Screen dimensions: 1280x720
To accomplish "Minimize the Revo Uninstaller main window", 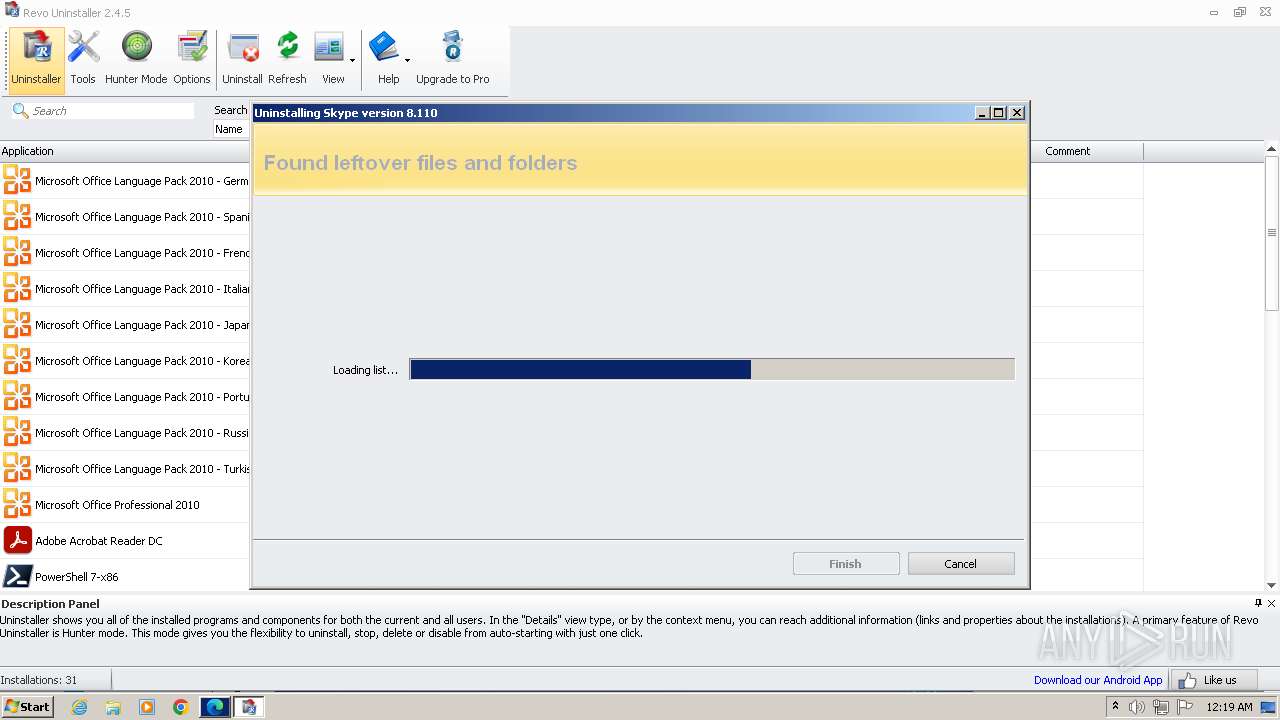I will click(1214, 13).
